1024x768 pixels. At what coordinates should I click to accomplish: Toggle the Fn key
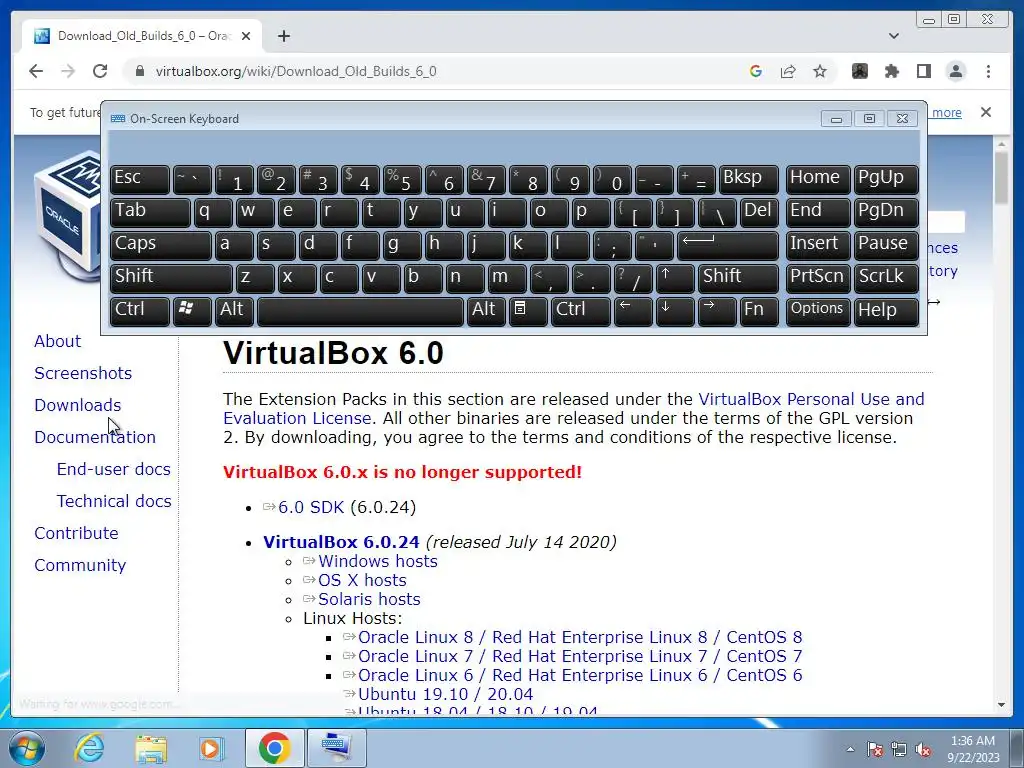(x=759, y=310)
